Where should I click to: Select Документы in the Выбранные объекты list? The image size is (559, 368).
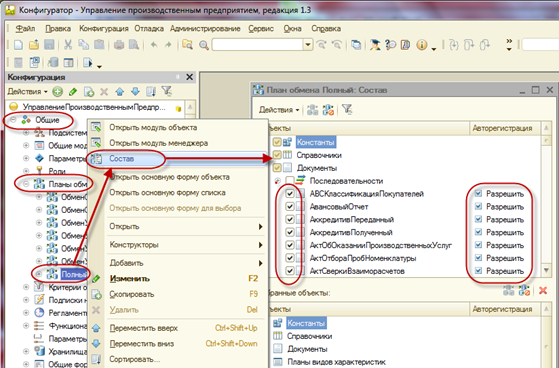coord(307,349)
